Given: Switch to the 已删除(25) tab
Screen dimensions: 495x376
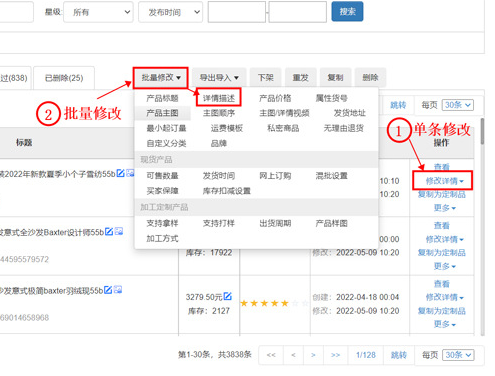Looking at the screenshot, I should coord(64,78).
